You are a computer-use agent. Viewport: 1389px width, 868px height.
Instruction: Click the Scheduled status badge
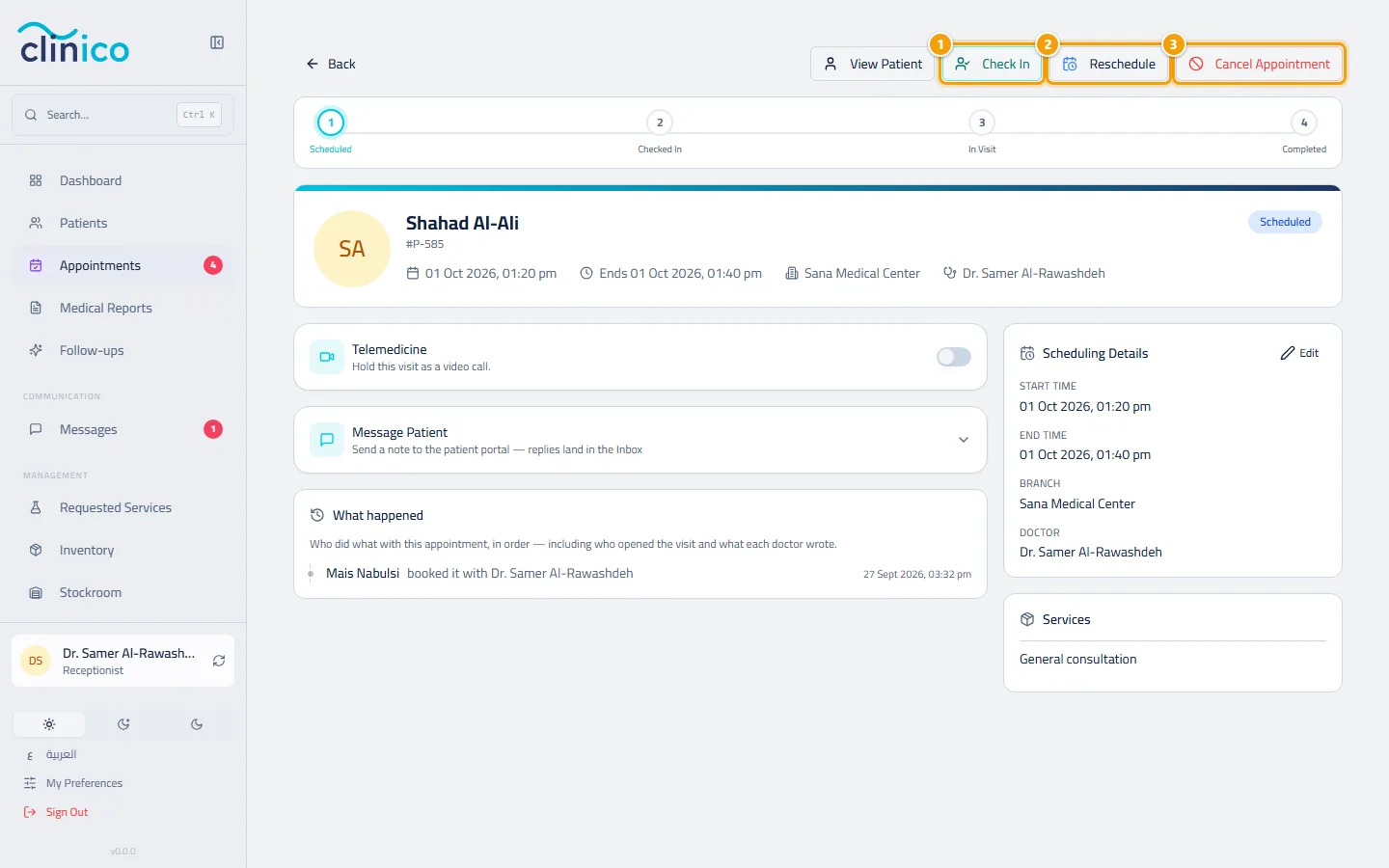click(x=1285, y=222)
